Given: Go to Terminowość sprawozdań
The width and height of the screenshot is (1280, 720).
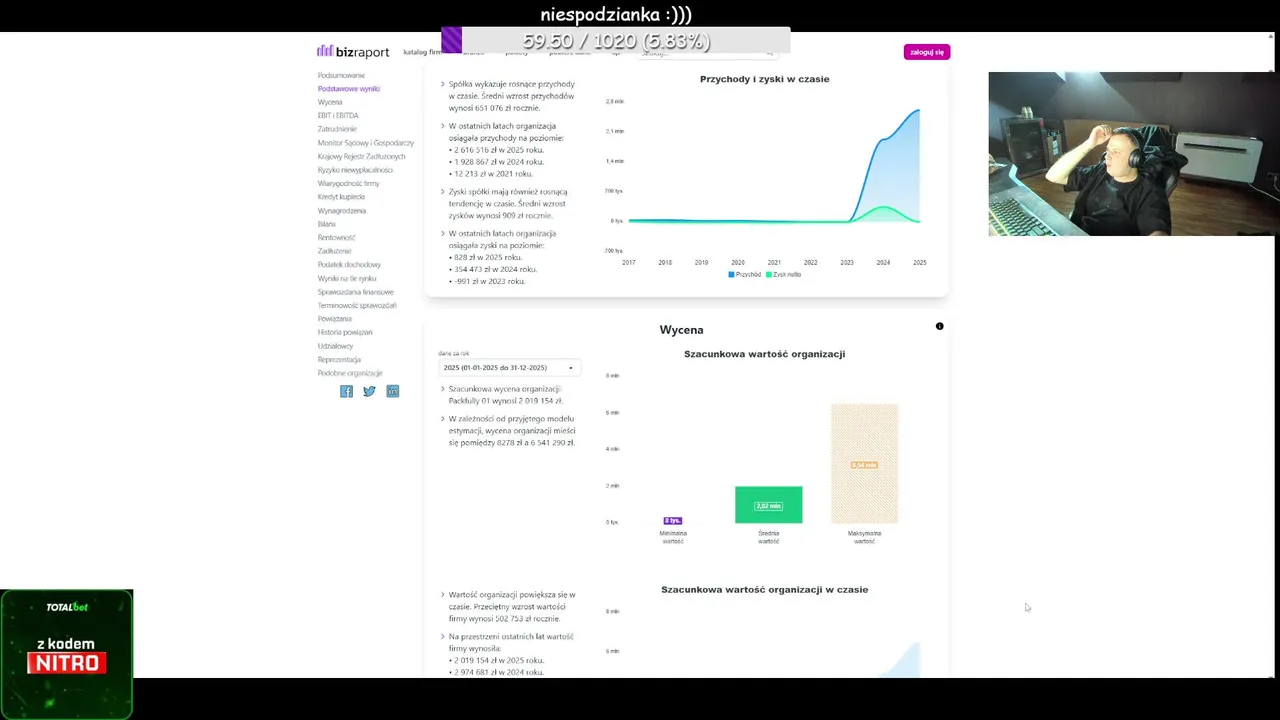Looking at the screenshot, I should pos(357,305).
